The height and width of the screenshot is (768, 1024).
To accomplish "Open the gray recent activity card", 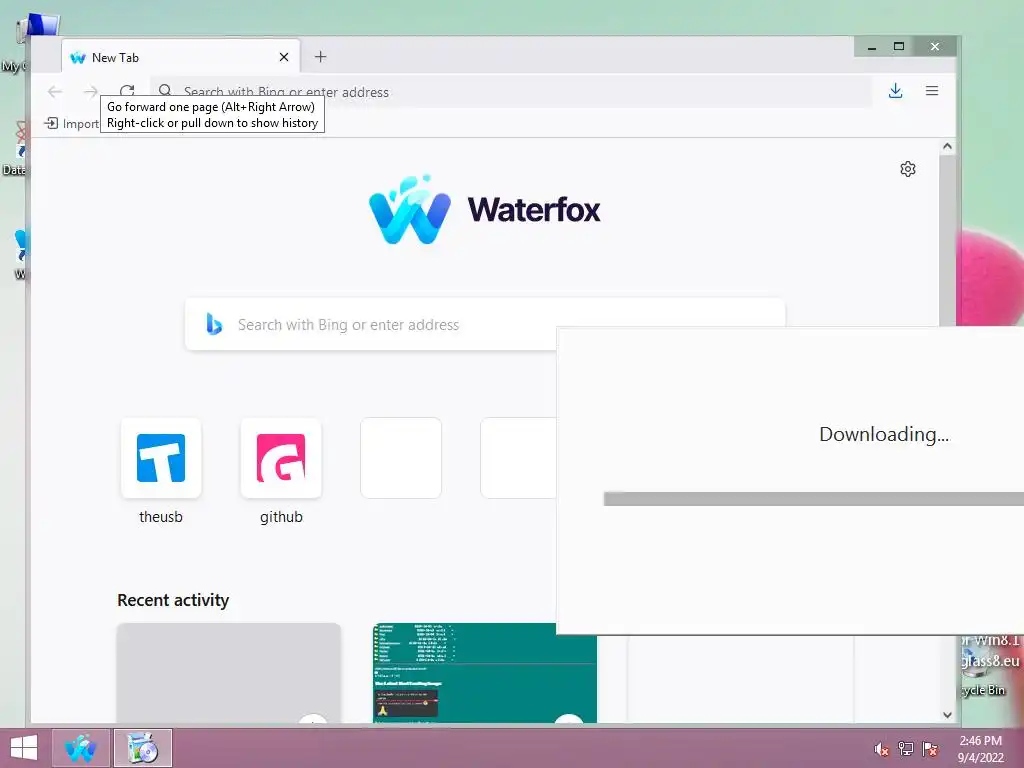I will coord(229,673).
